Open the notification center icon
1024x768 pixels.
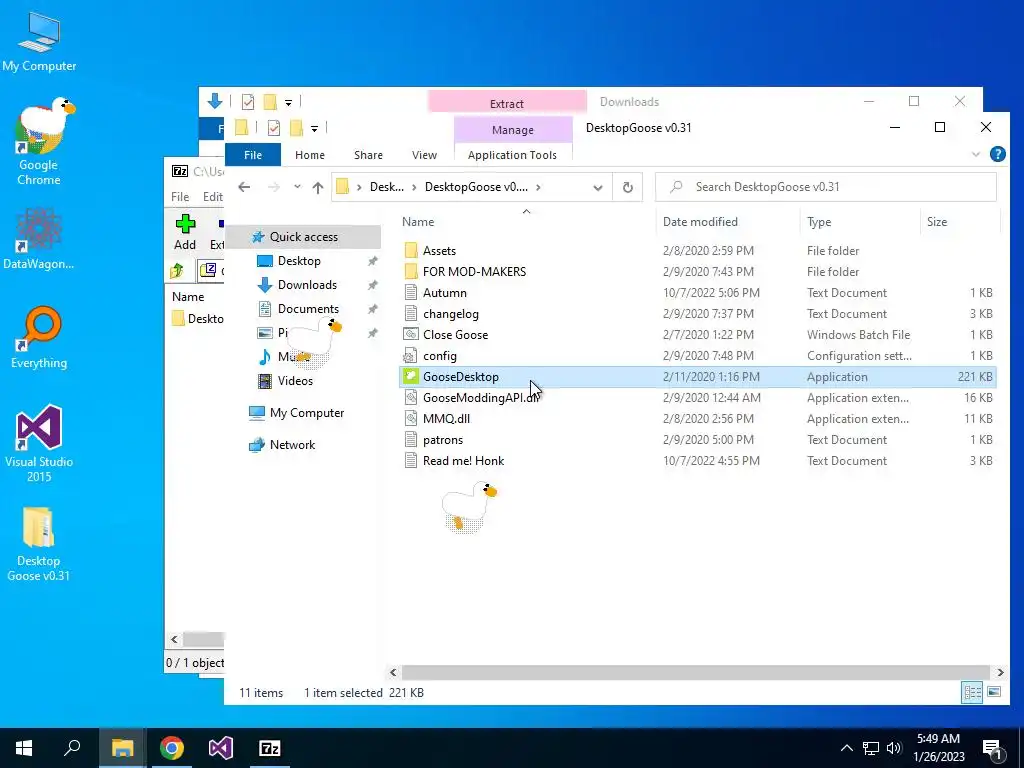993,748
